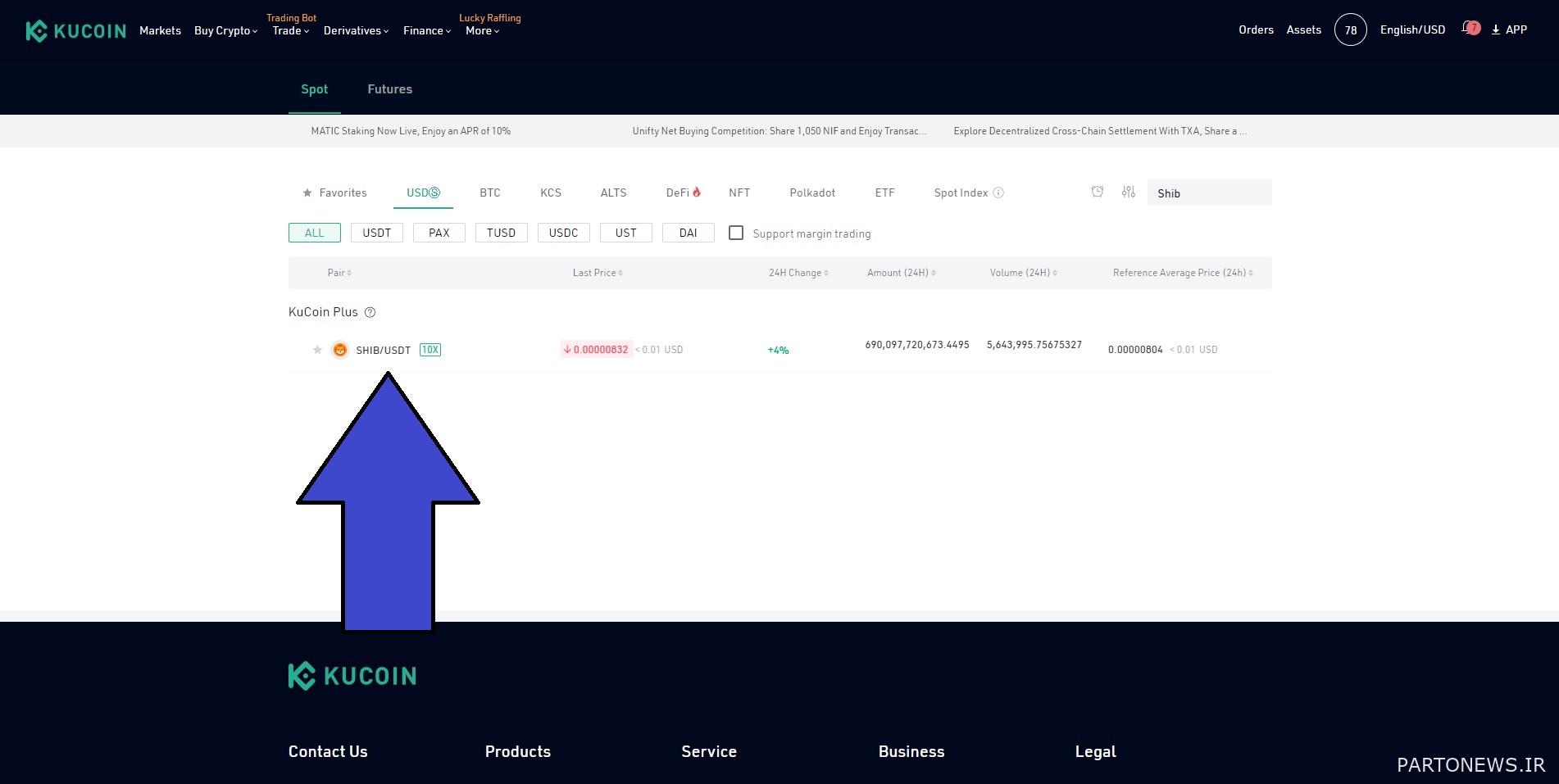Expand the Derivatives dropdown menu
Screen dimensions: 1559x784
tap(356, 30)
